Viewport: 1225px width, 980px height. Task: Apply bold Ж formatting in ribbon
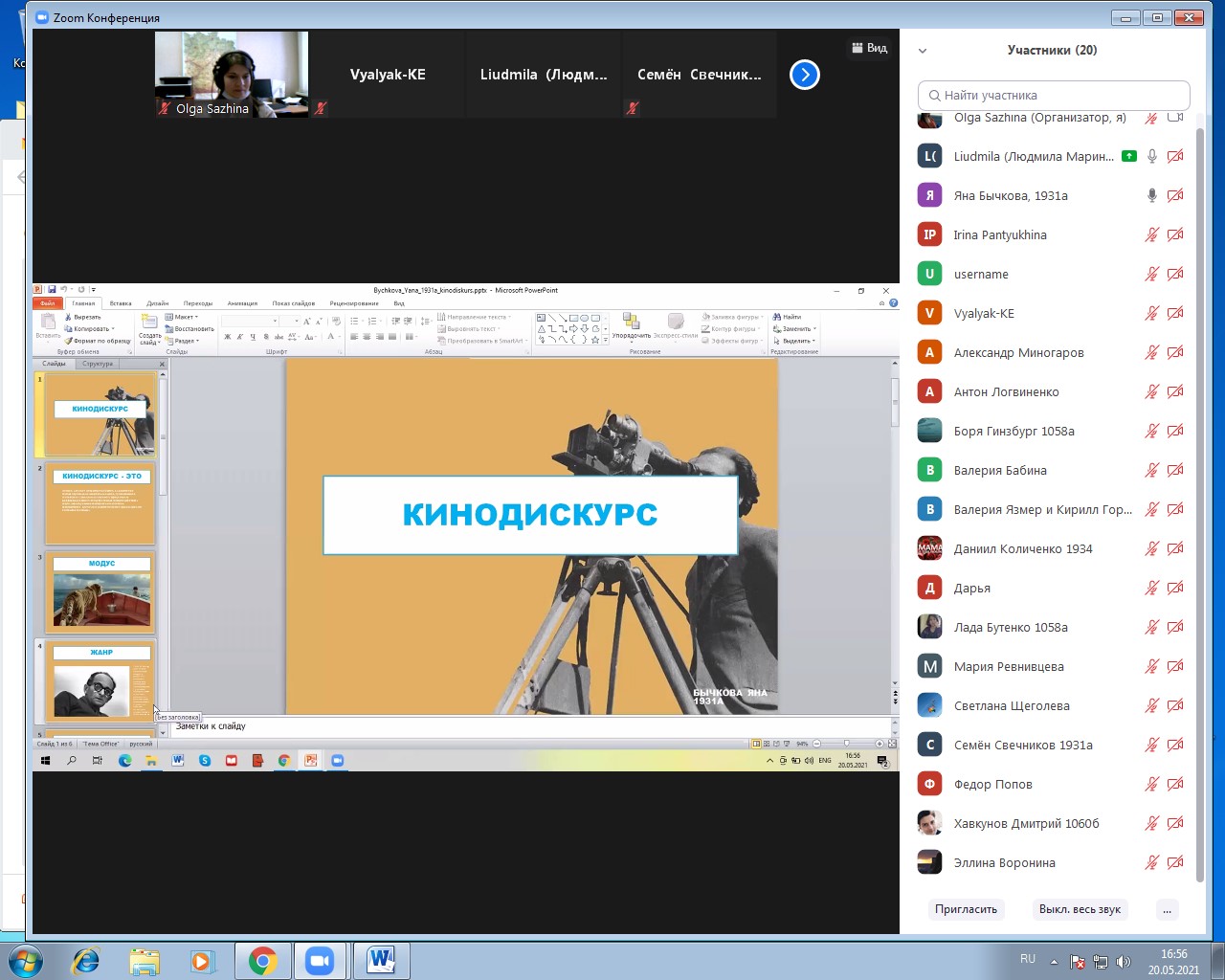point(228,337)
